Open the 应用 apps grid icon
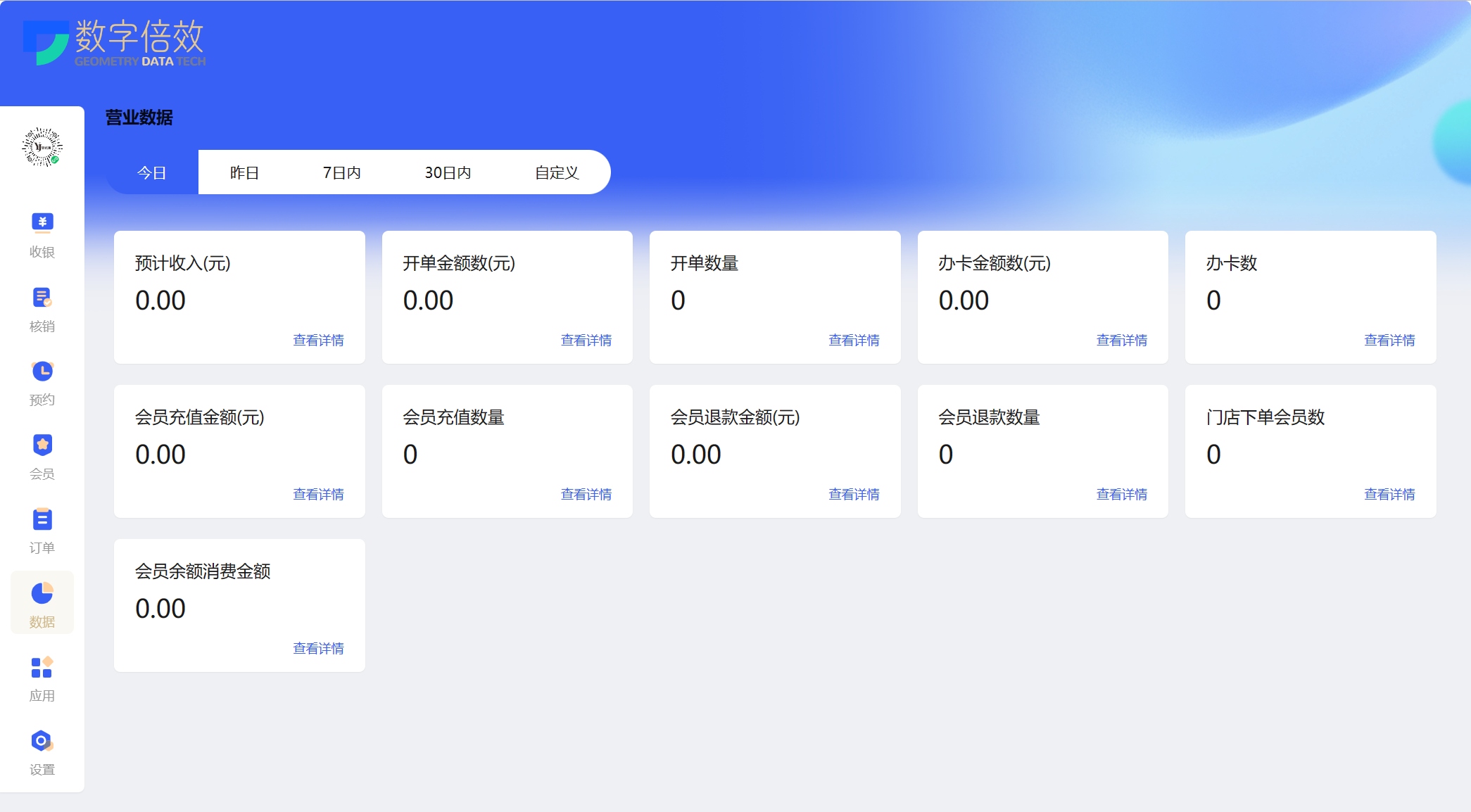The image size is (1471, 812). [42, 667]
